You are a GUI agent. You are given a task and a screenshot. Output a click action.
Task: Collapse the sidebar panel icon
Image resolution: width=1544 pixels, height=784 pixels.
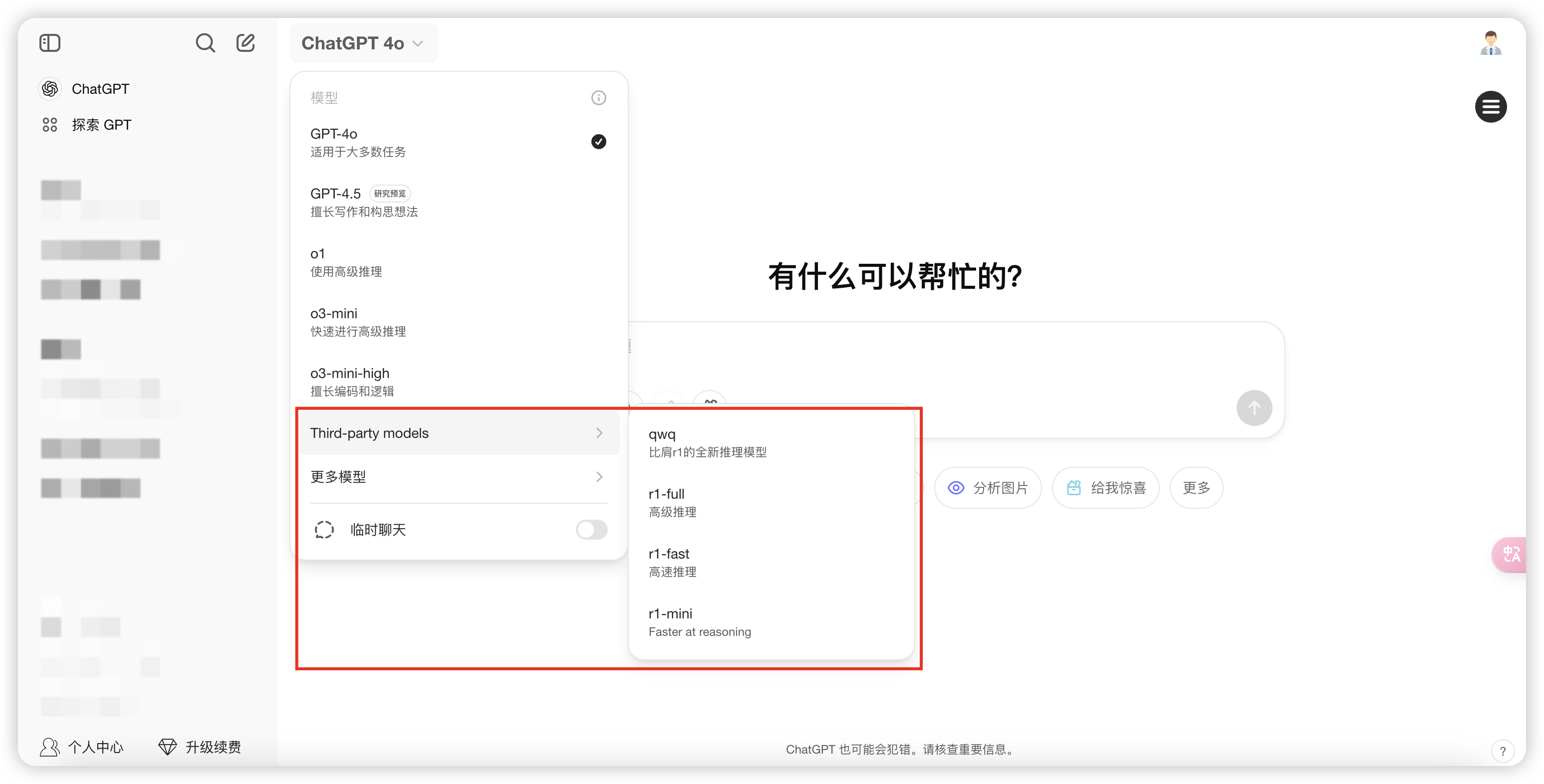click(50, 43)
